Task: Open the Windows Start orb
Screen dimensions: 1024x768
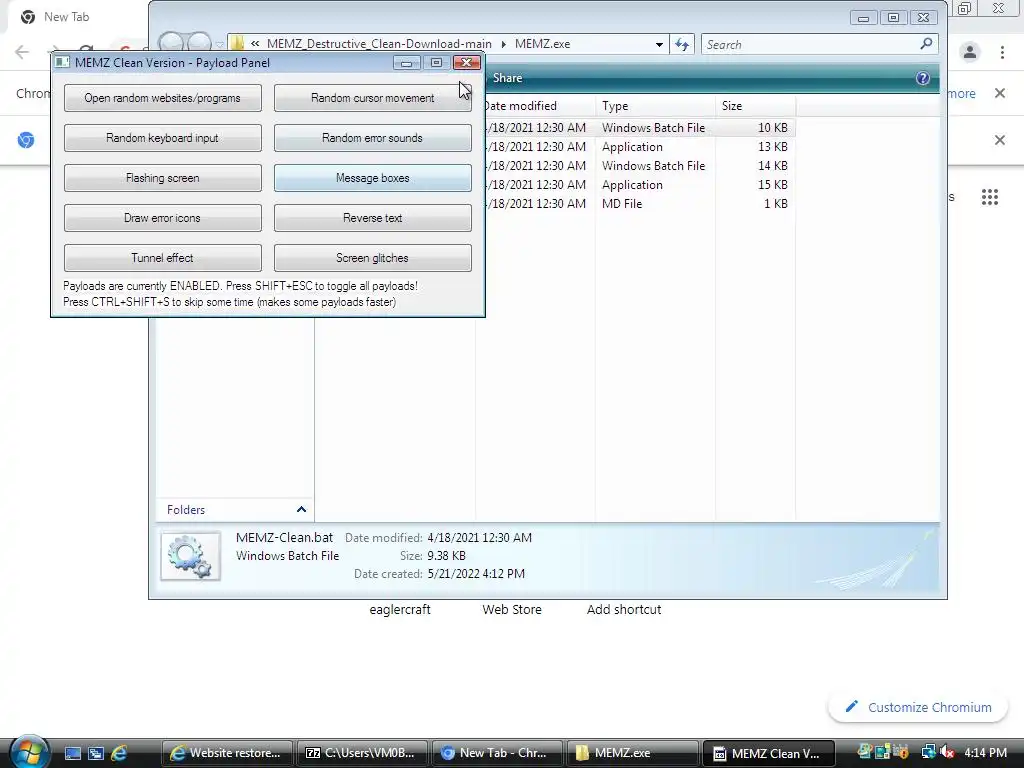Action: coord(29,752)
